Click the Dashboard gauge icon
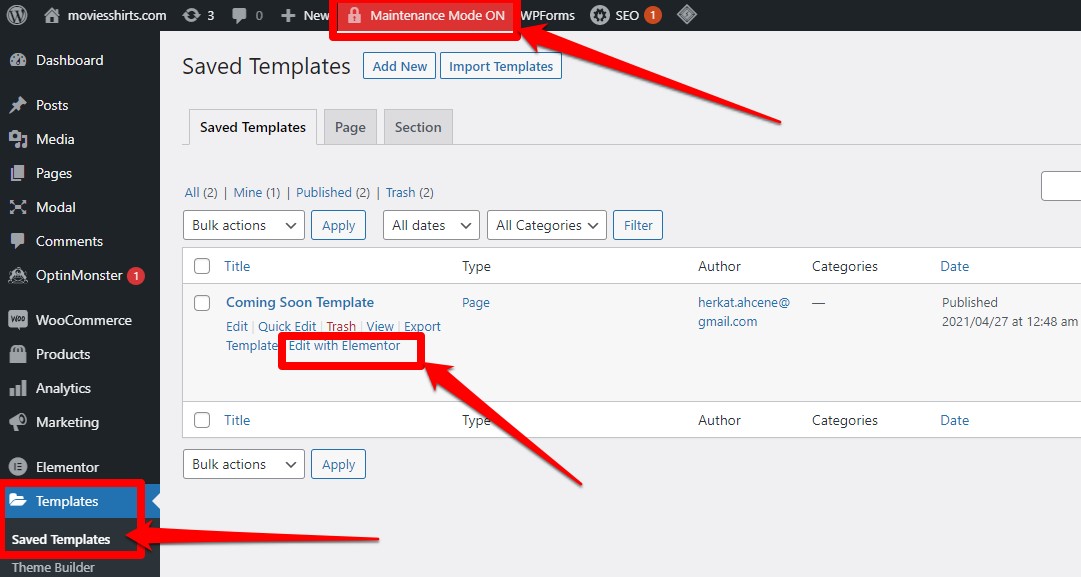 18,60
